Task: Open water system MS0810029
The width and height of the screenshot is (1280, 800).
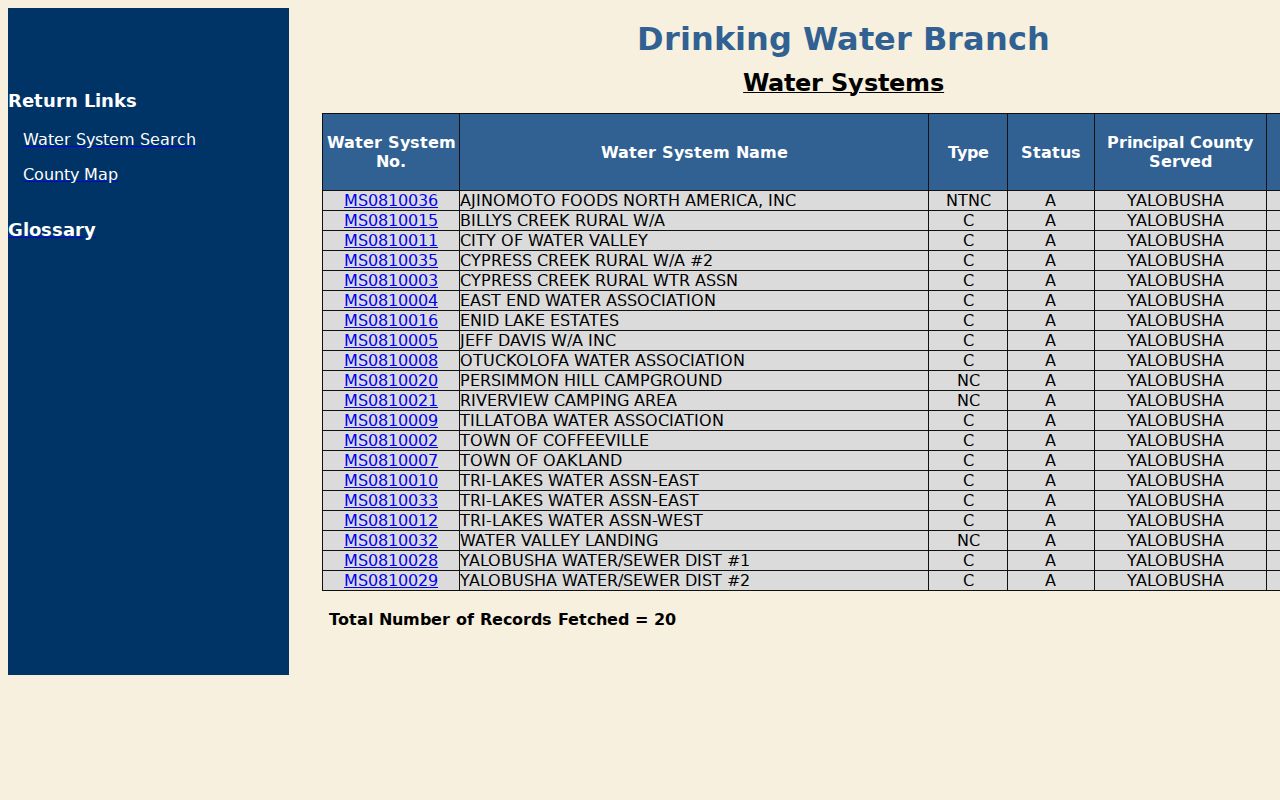Action: [x=391, y=580]
